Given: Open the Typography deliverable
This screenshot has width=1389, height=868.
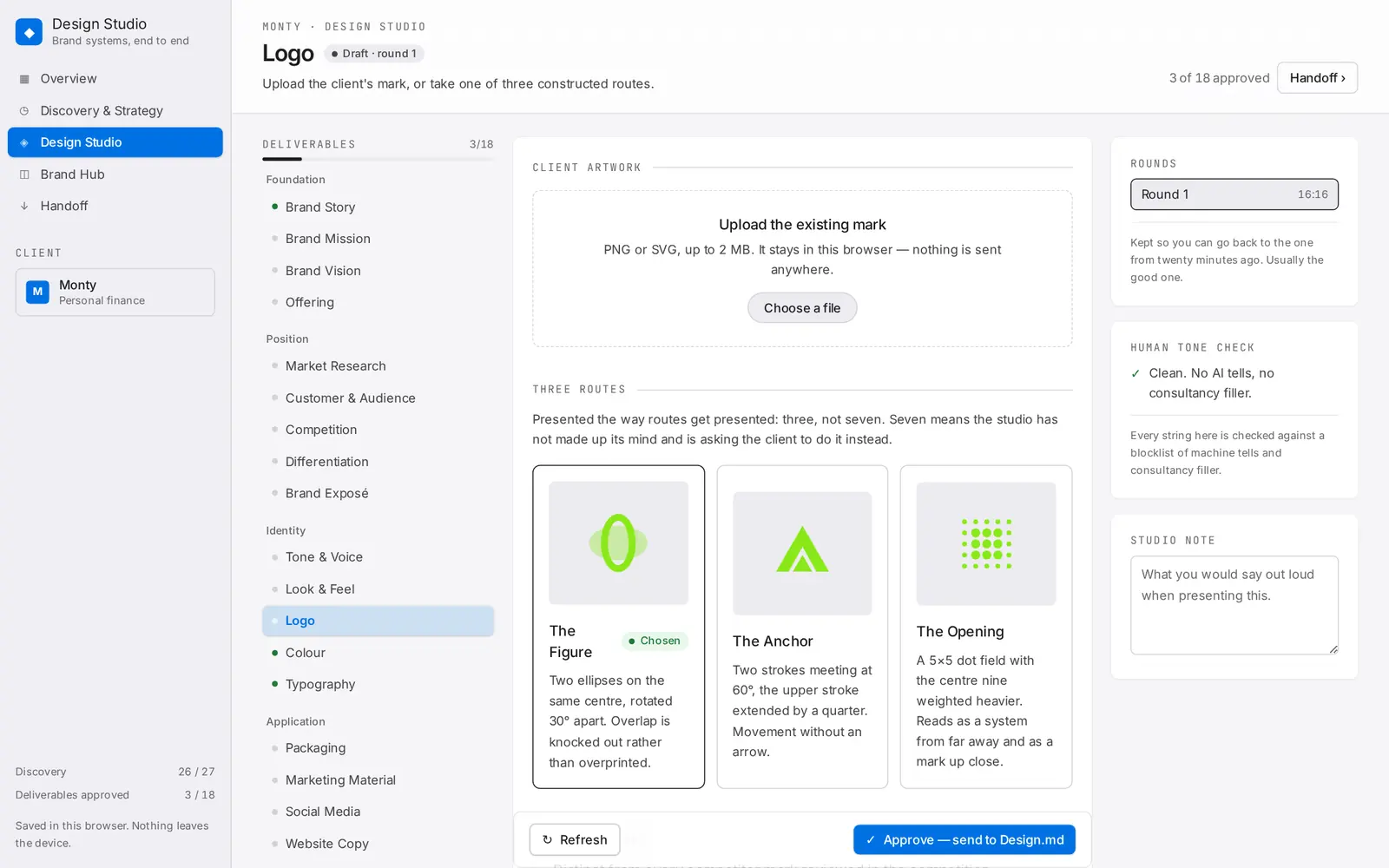Looking at the screenshot, I should [x=379, y=685].
